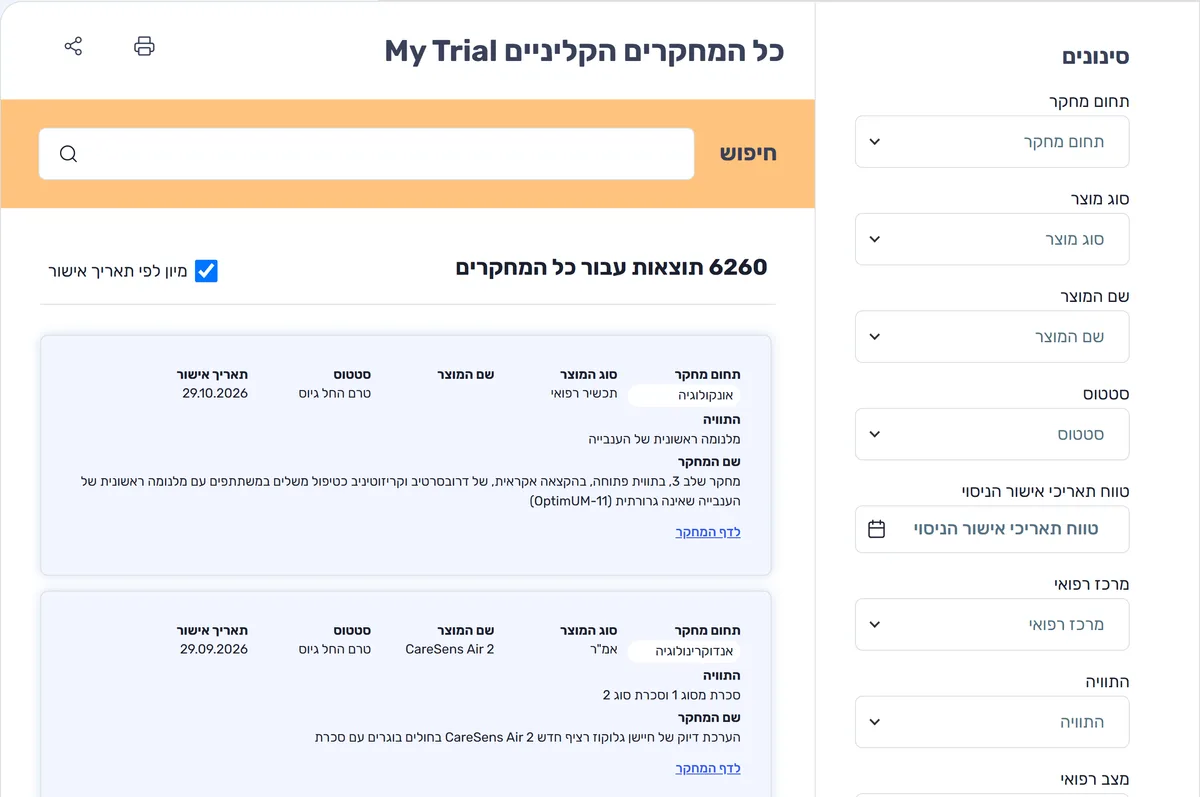The width and height of the screenshot is (1200, 797).
Task: Click the סכרת מסוג 1 וסכרת סוג 2 indication
Action: (x=671, y=694)
